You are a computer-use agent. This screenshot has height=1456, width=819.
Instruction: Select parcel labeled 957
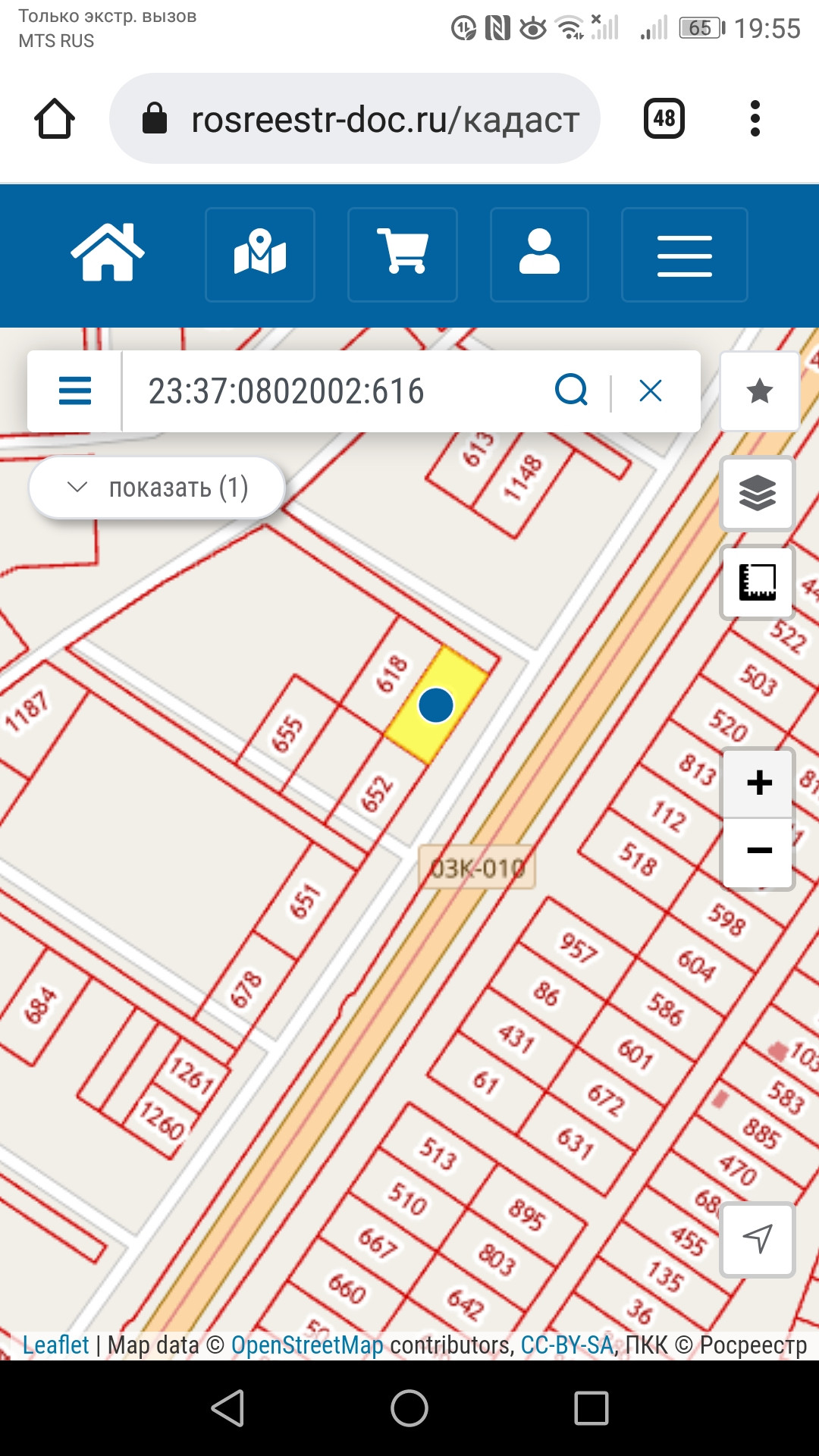579,948
